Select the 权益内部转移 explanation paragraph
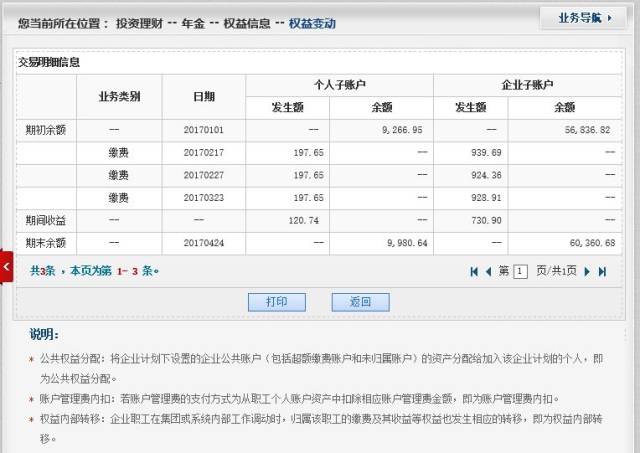The height and width of the screenshot is (453, 640). point(321,429)
